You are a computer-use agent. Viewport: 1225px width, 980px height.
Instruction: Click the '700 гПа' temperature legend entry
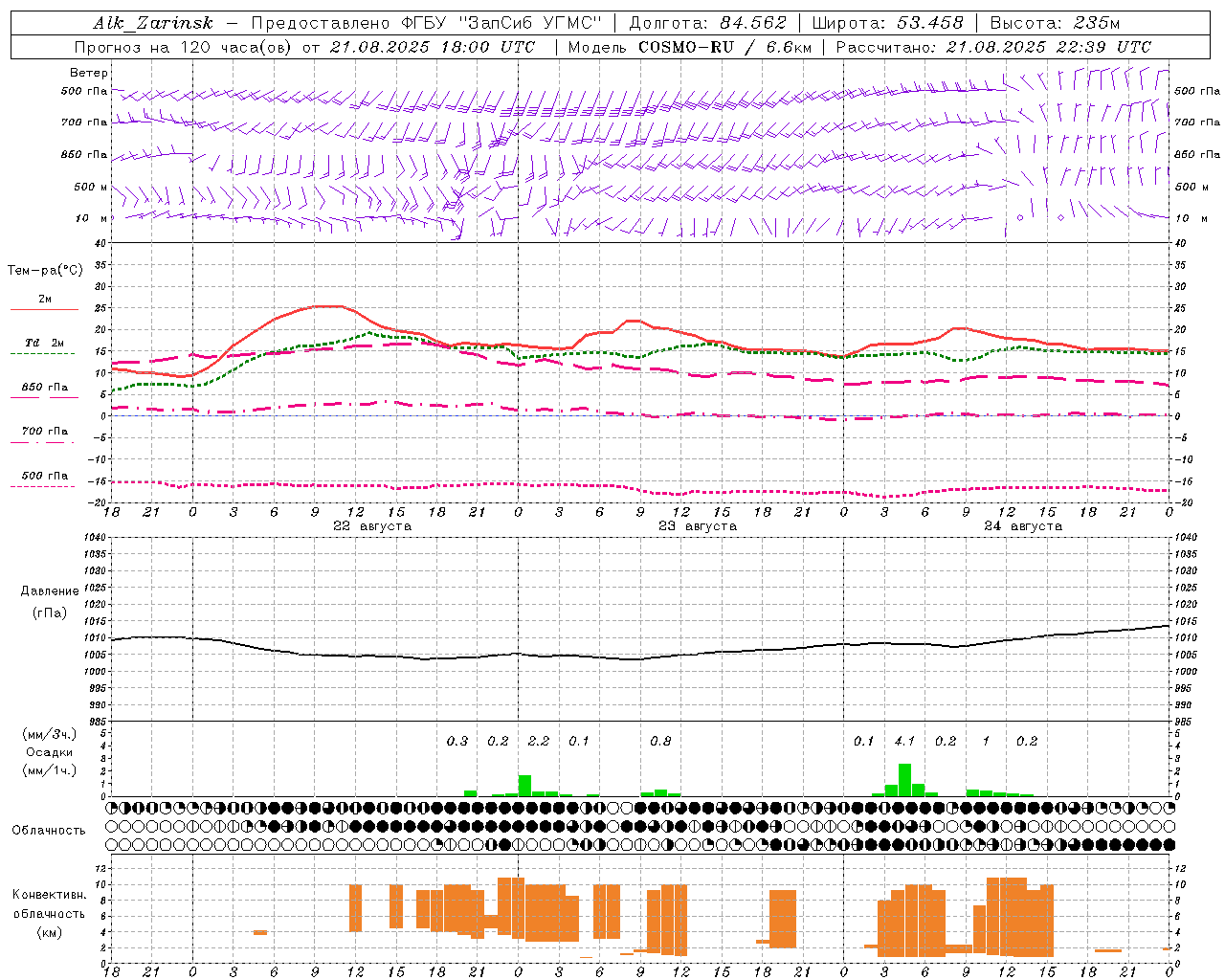[45, 432]
